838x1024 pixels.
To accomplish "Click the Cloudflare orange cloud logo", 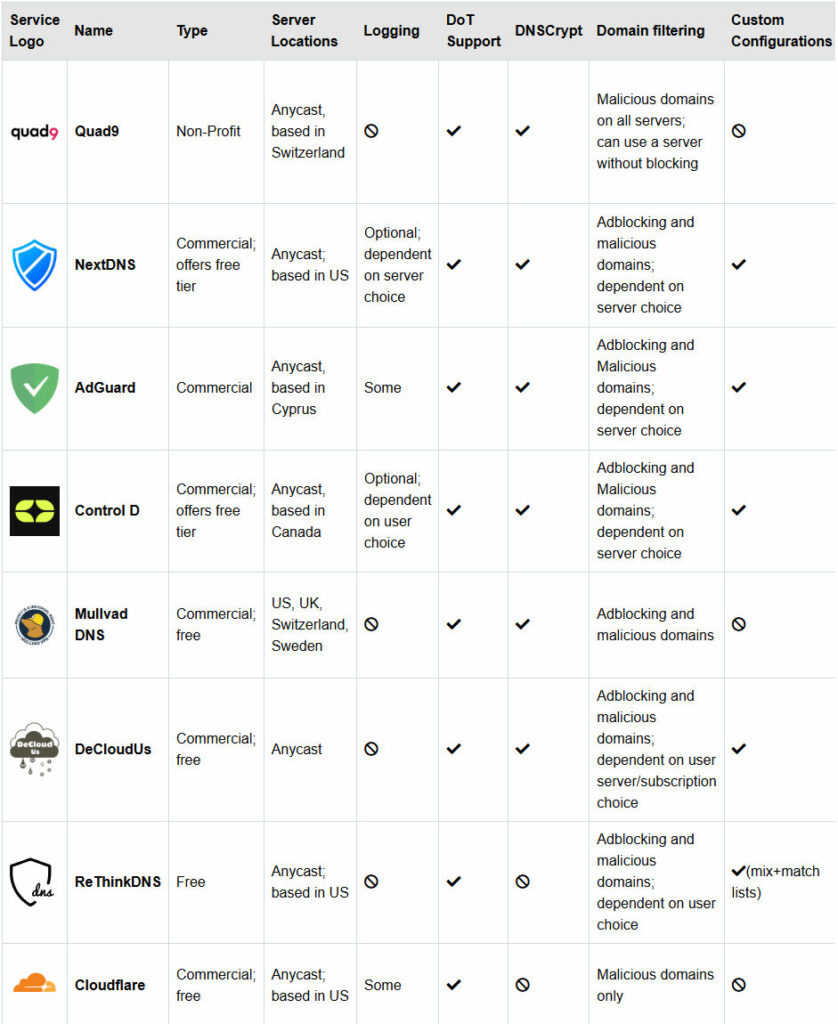I will 35,984.
